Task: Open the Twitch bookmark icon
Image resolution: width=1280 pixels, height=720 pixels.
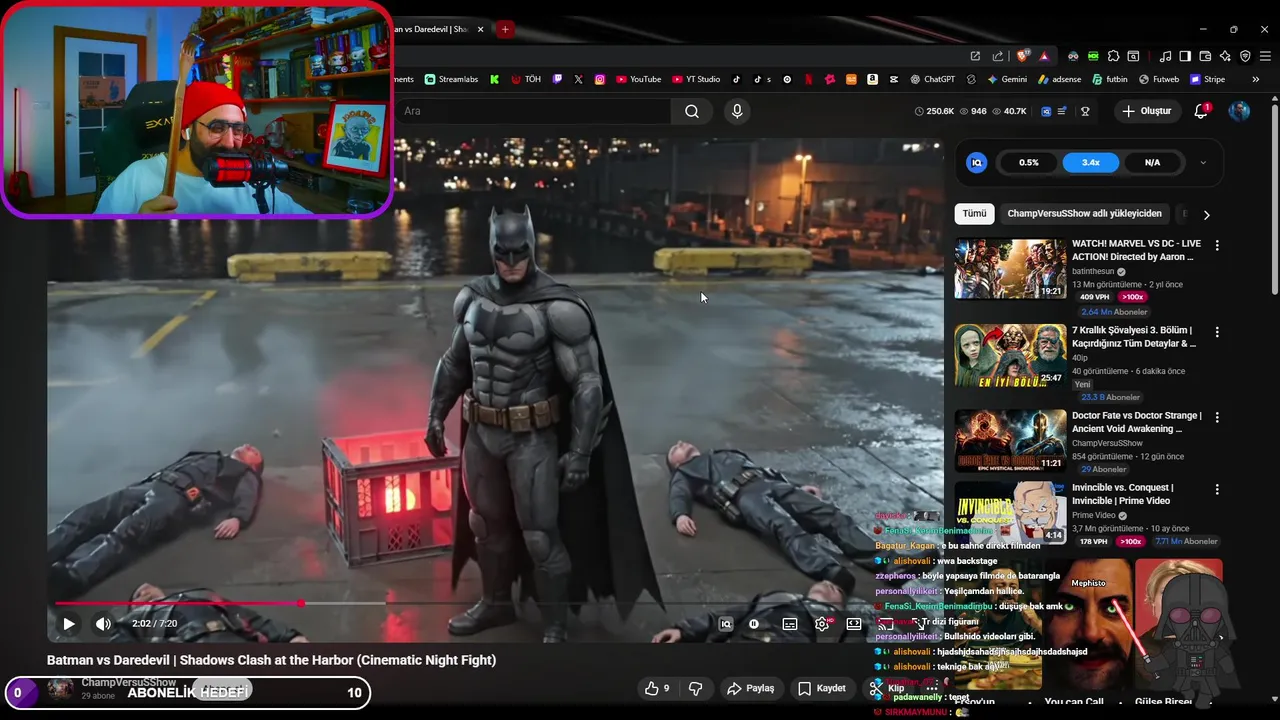Action: (x=557, y=79)
